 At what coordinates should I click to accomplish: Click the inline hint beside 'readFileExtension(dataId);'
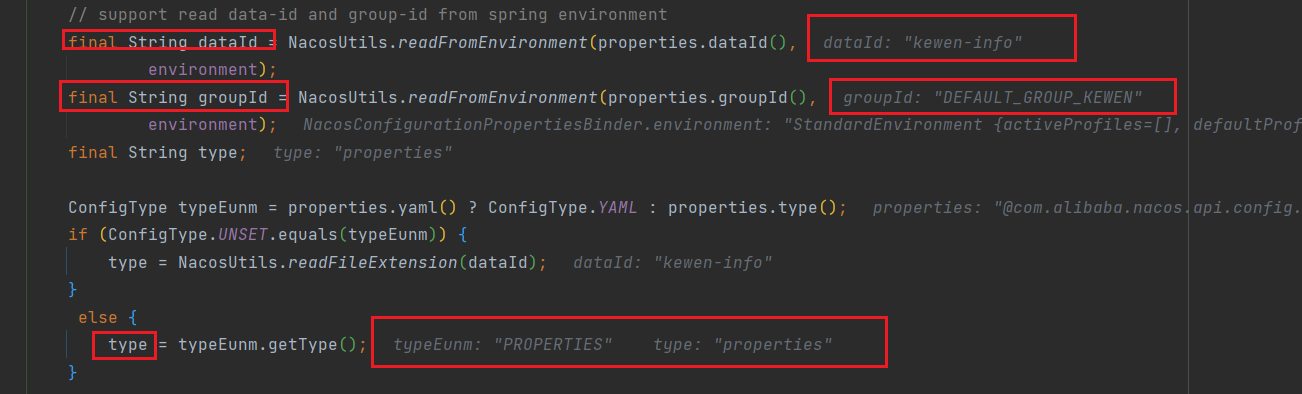tap(673, 262)
